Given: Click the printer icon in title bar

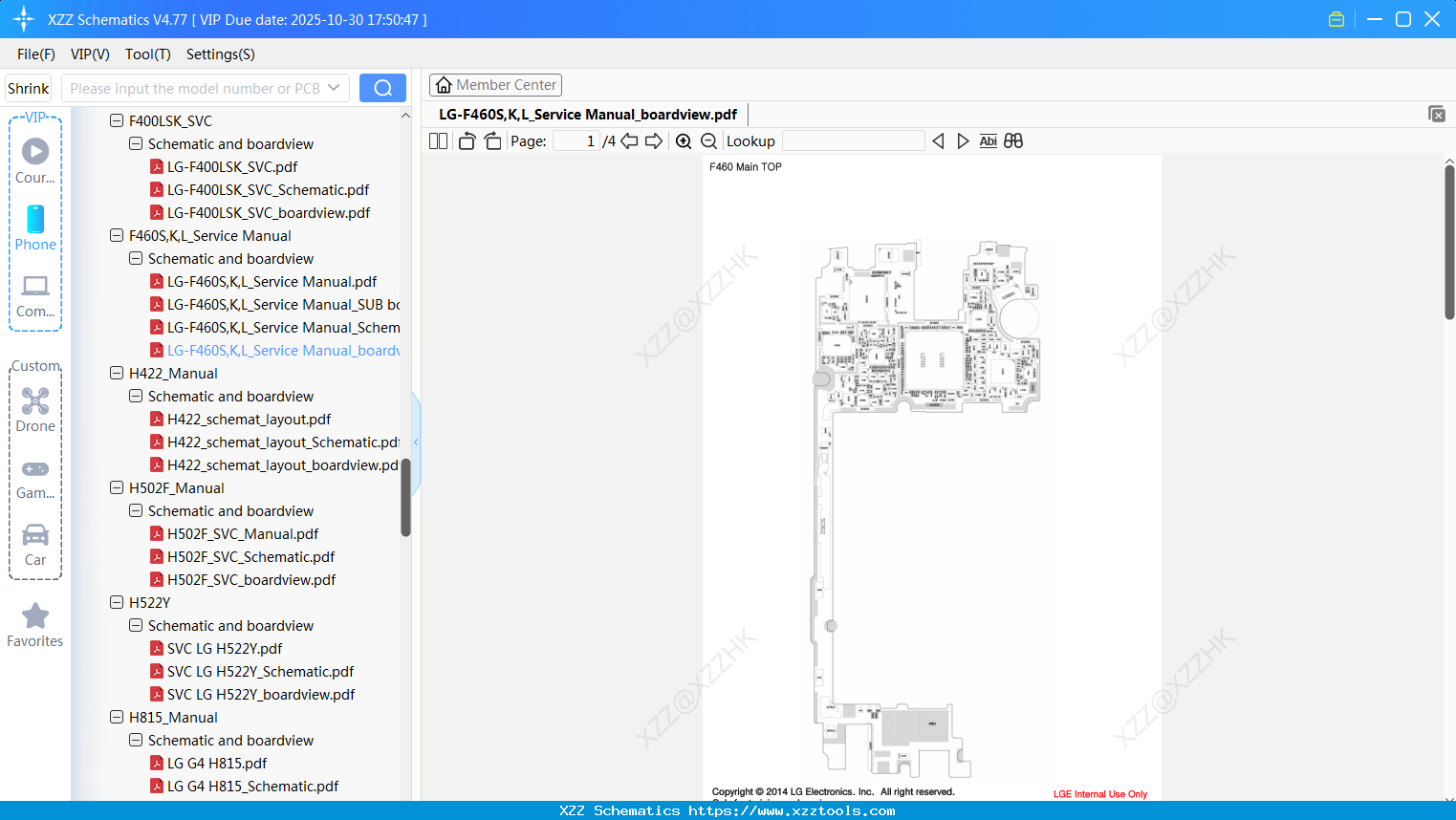Looking at the screenshot, I should click(1336, 18).
